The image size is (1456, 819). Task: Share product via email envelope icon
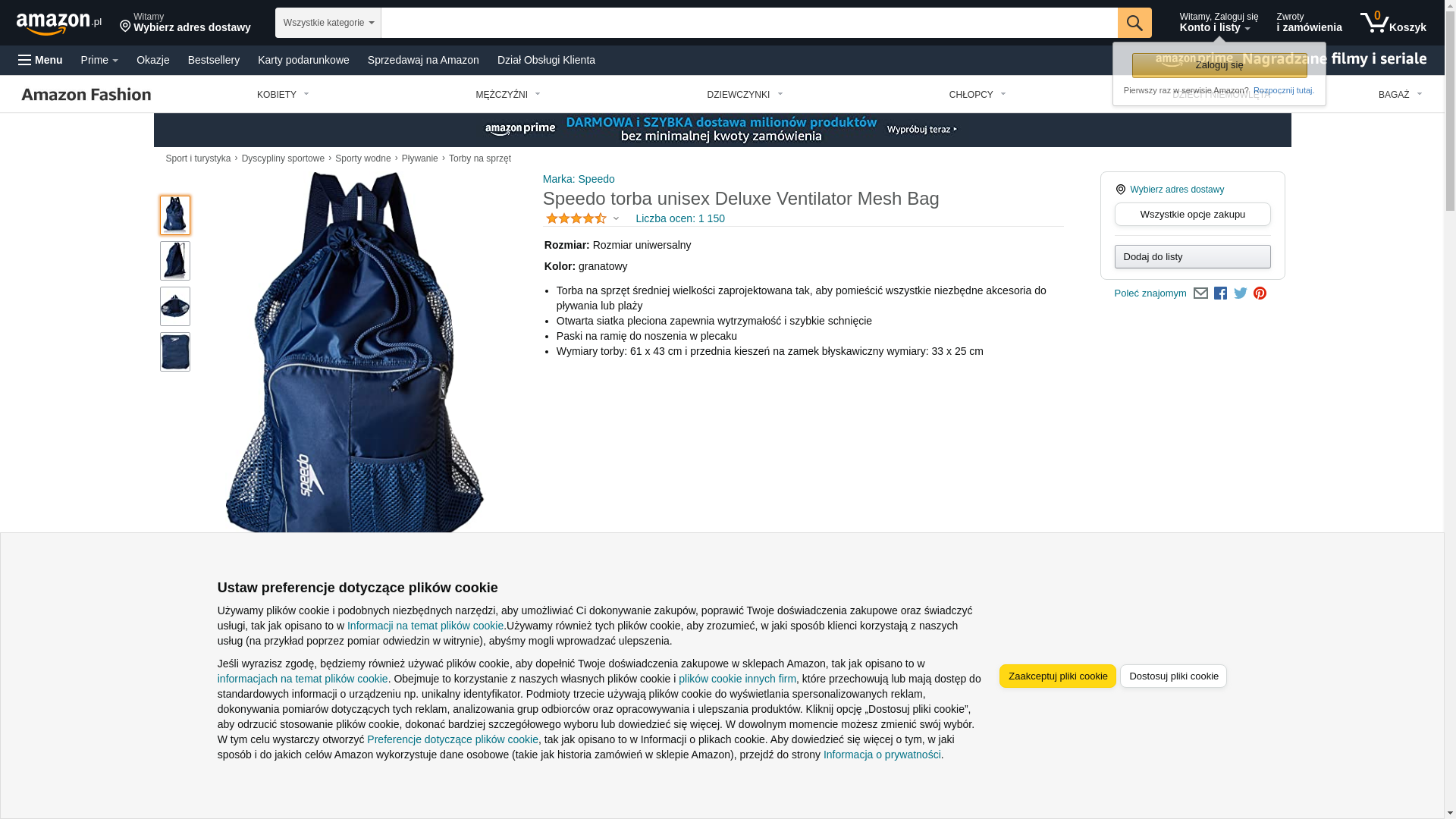pos(1200,293)
